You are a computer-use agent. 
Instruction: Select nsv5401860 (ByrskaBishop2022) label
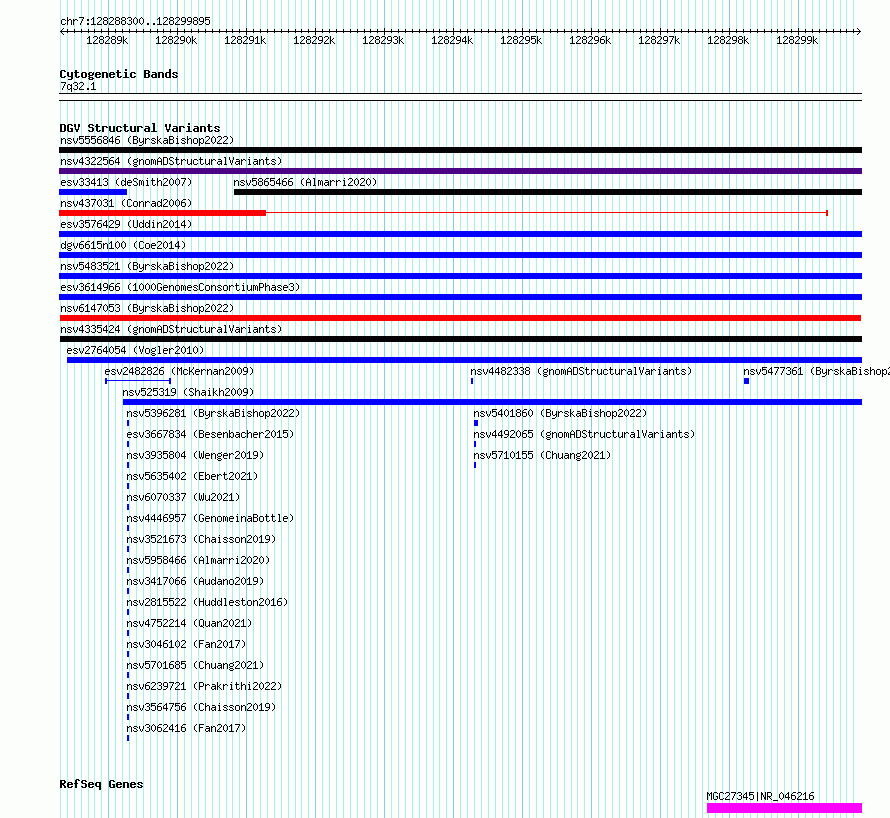pos(560,413)
